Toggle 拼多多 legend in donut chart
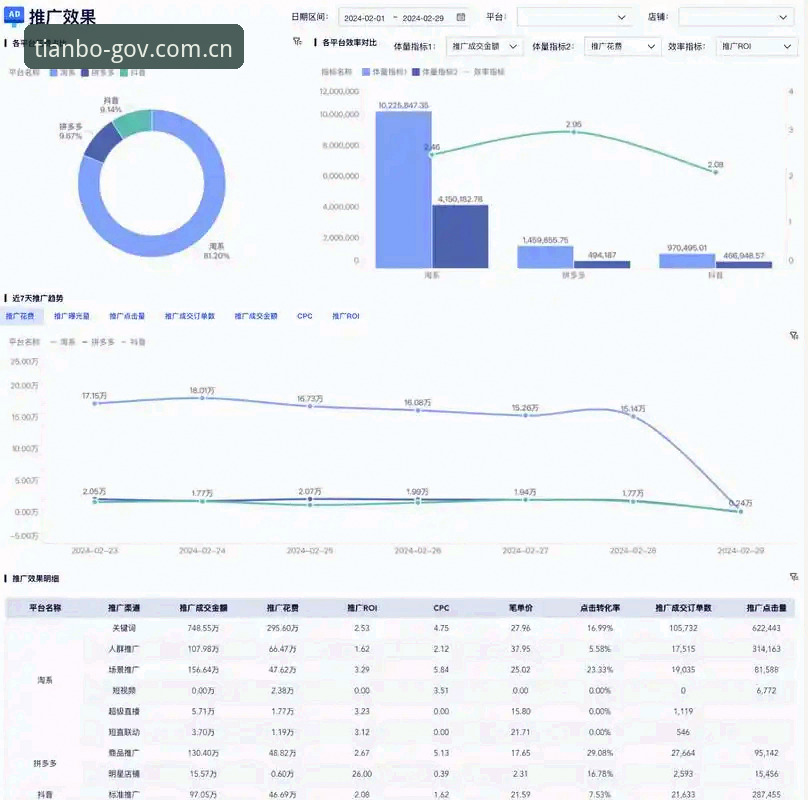This screenshot has width=808, height=800. [97, 73]
